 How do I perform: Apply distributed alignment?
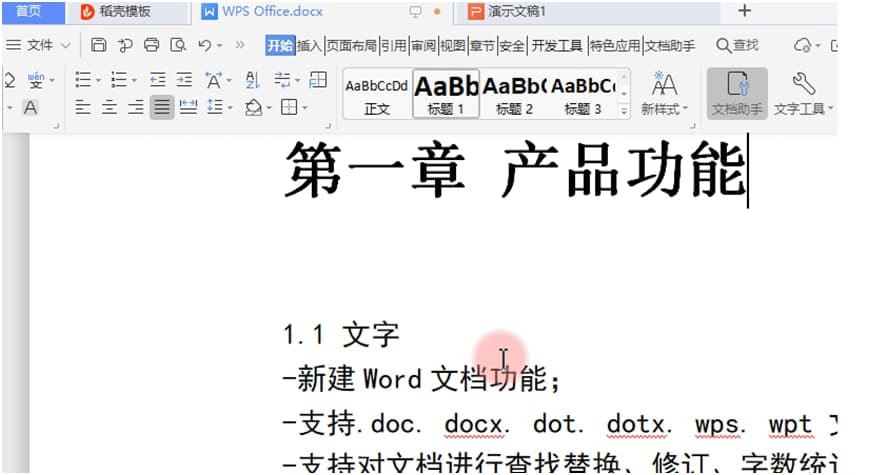point(188,106)
